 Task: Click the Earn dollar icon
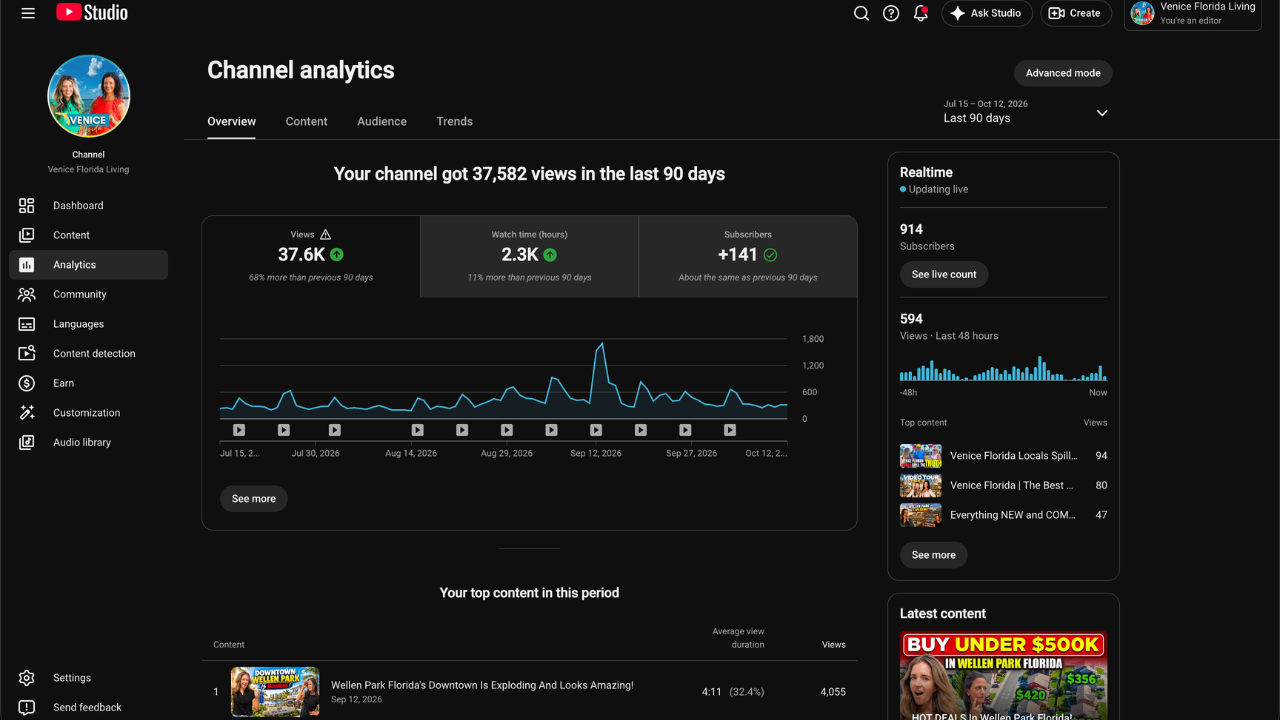27,383
